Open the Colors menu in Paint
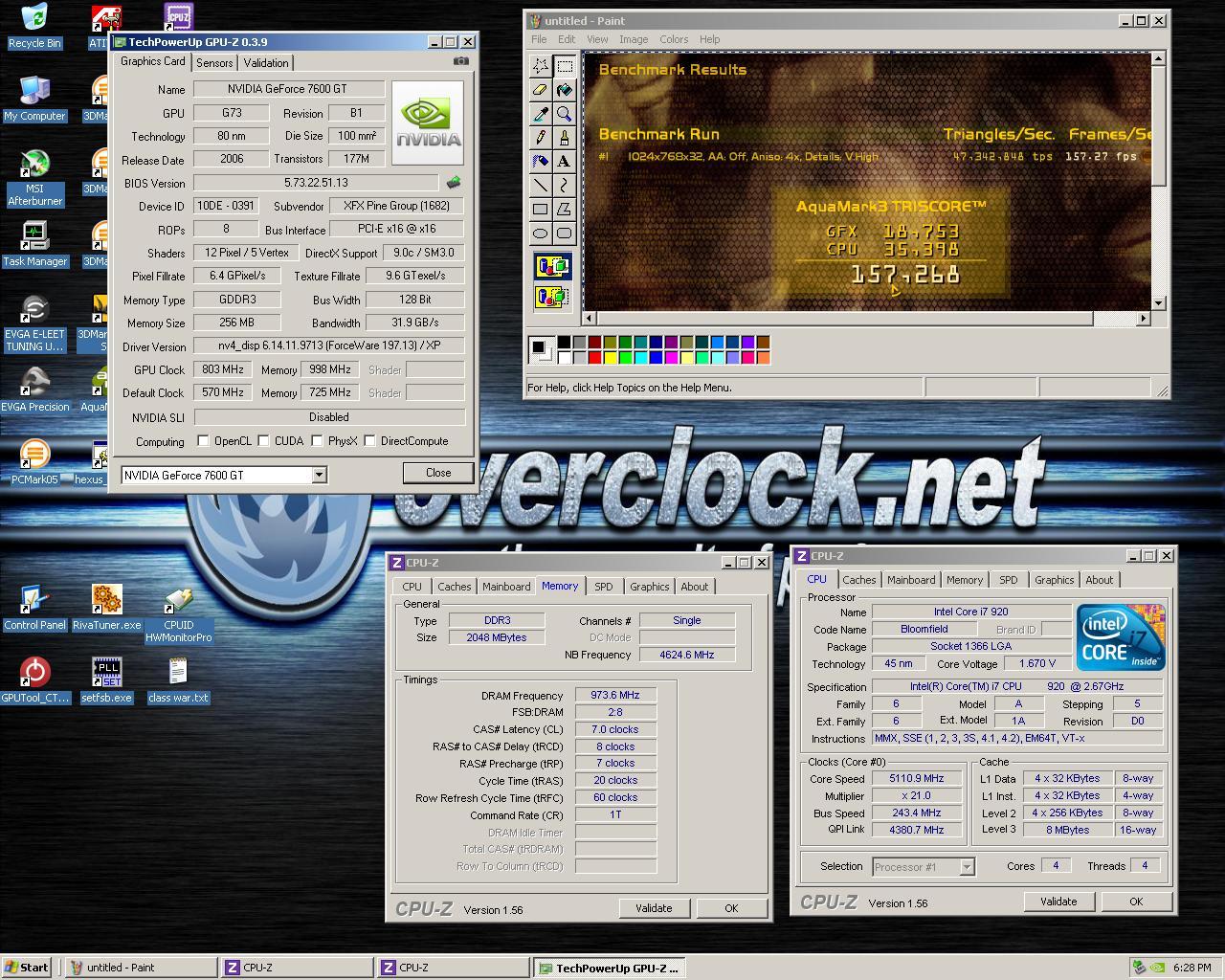This screenshot has height=980, width=1225. (x=674, y=39)
